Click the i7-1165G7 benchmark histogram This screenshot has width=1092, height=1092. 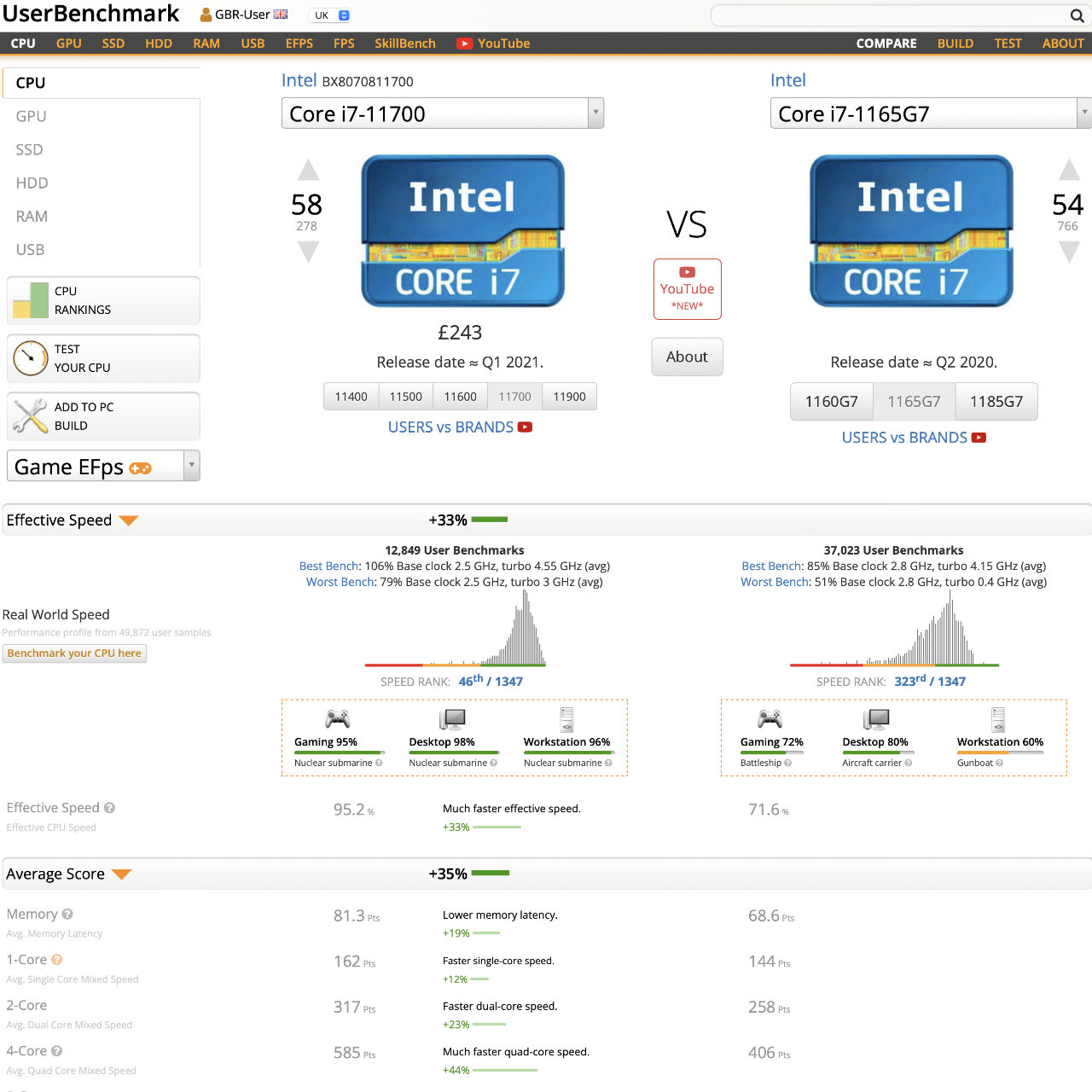(894, 629)
